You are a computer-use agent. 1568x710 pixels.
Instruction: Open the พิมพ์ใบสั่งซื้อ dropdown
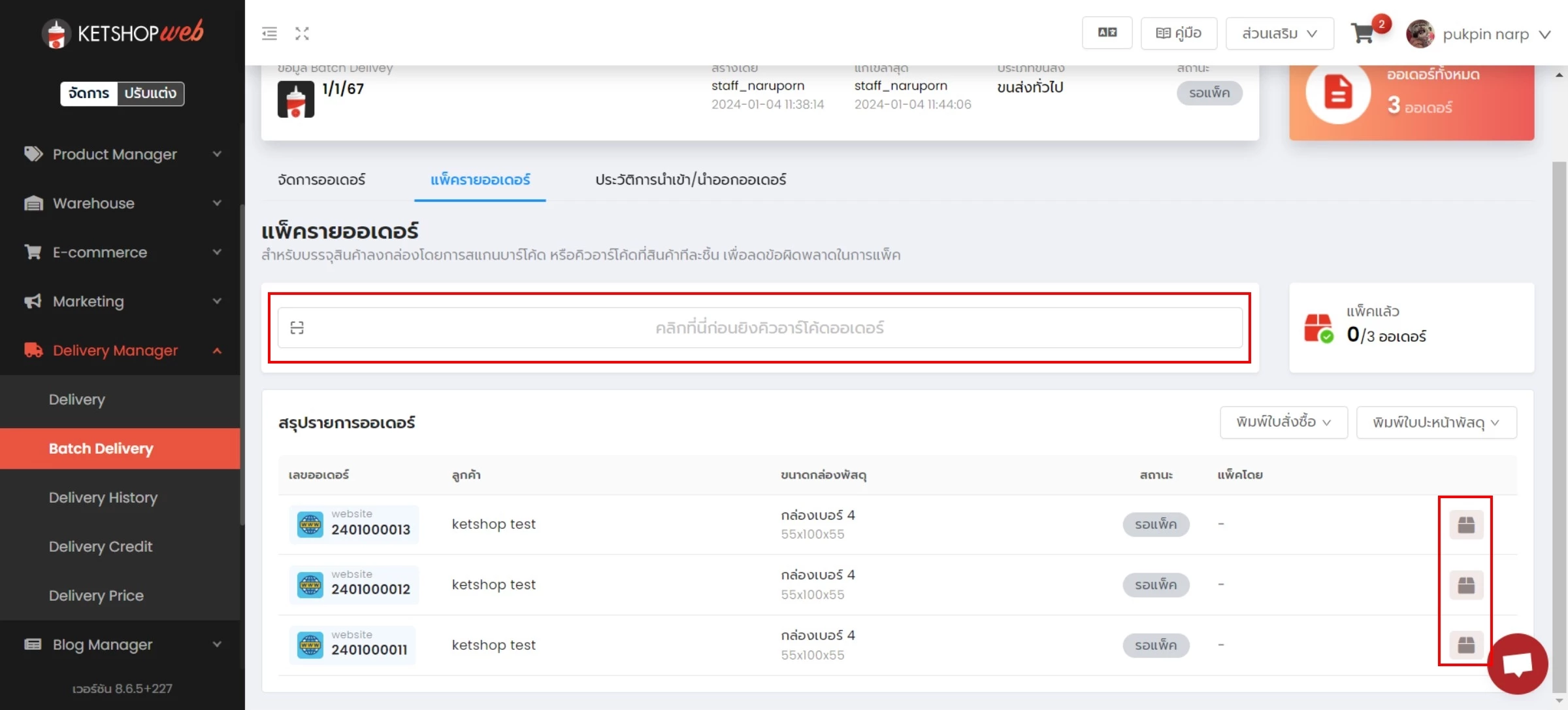(1283, 422)
